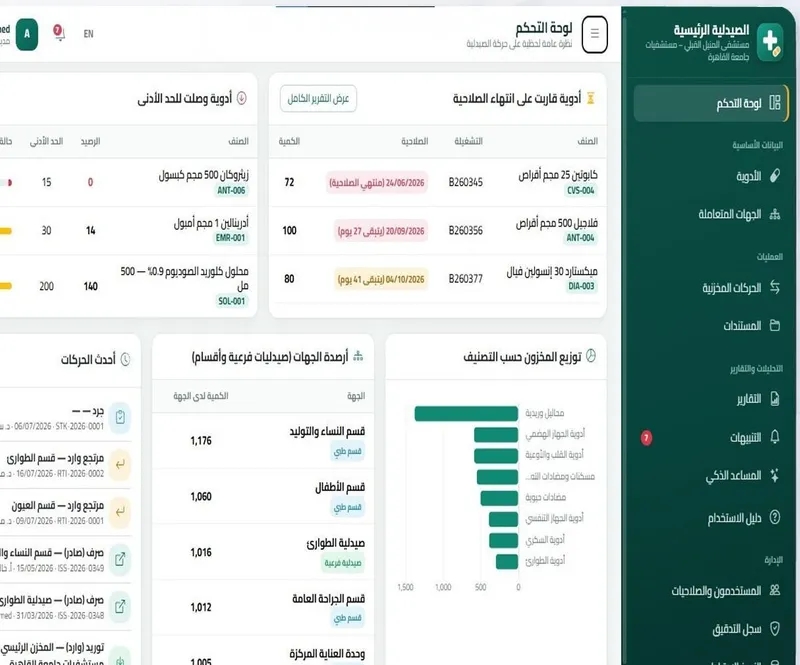Click the red 7 badge in sidebar
Viewport: 800px width, 665px height.
coord(646,437)
